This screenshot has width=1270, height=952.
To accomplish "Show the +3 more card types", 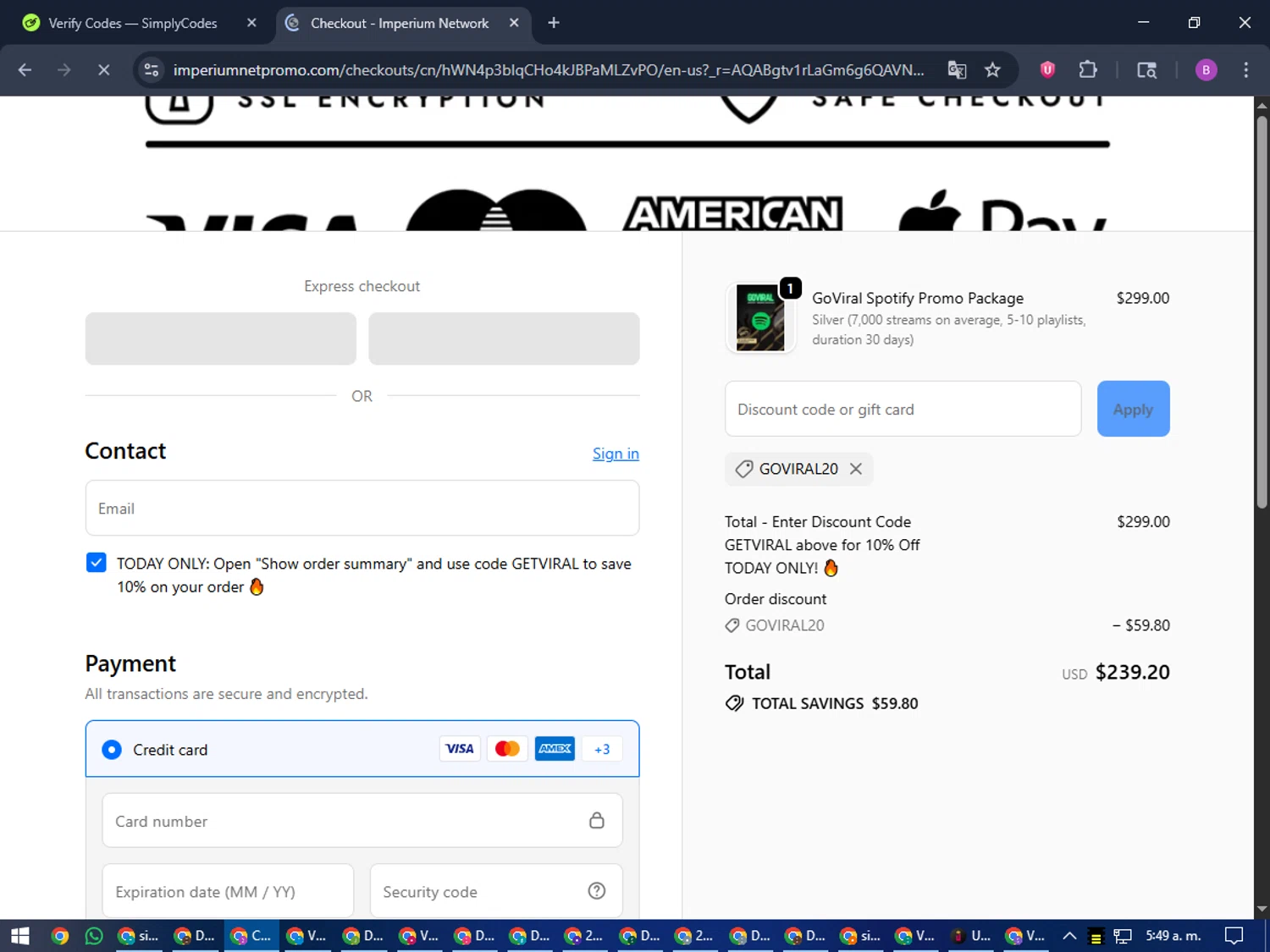I will pyautogui.click(x=602, y=749).
